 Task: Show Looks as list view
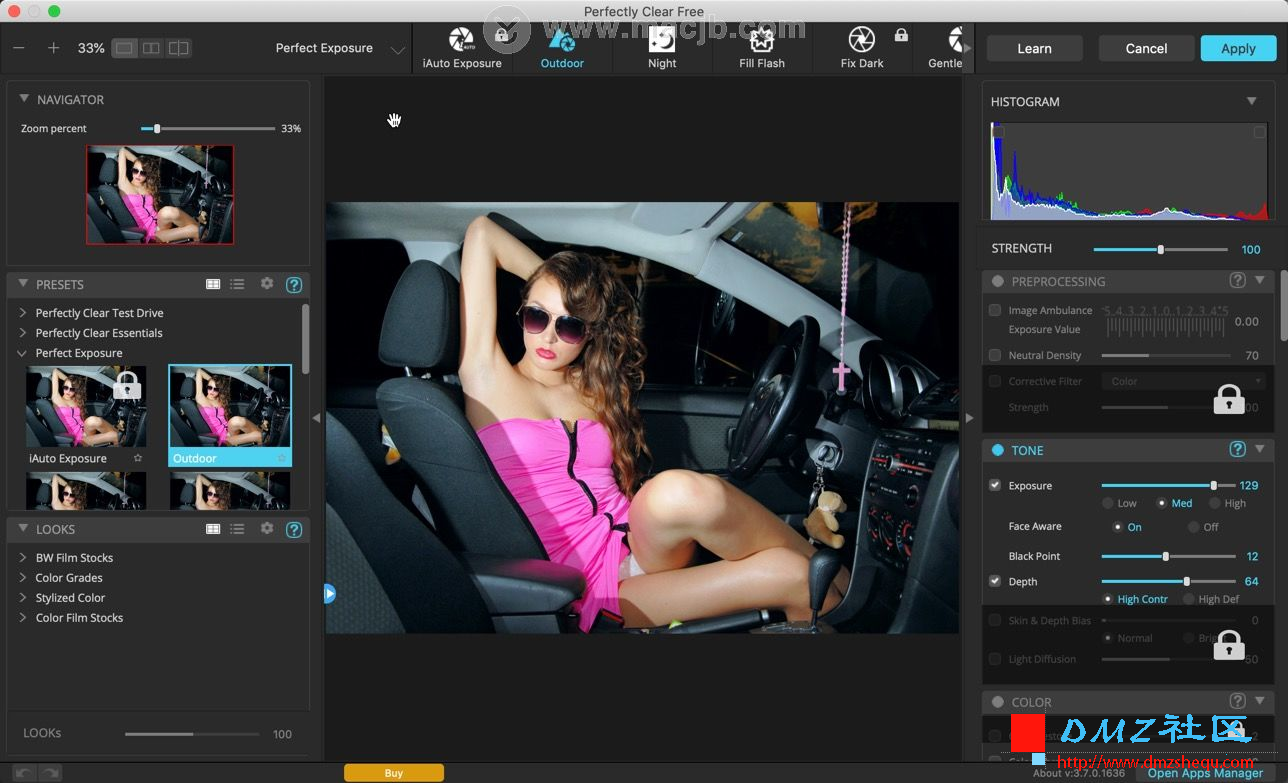click(237, 529)
